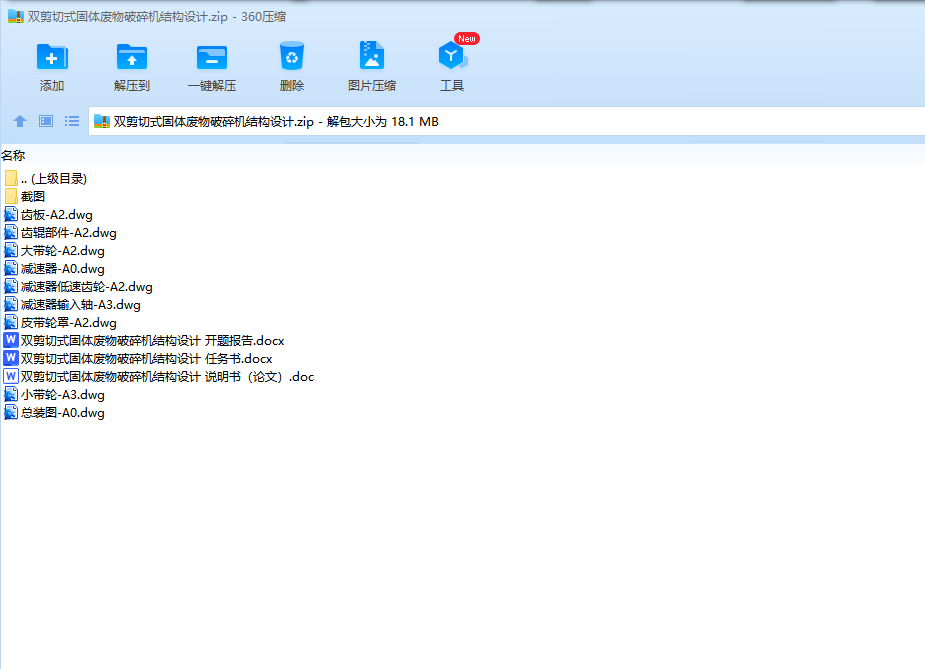This screenshot has width=925, height=669.
Task: Click the 解压到 label text
Action: click(132, 86)
